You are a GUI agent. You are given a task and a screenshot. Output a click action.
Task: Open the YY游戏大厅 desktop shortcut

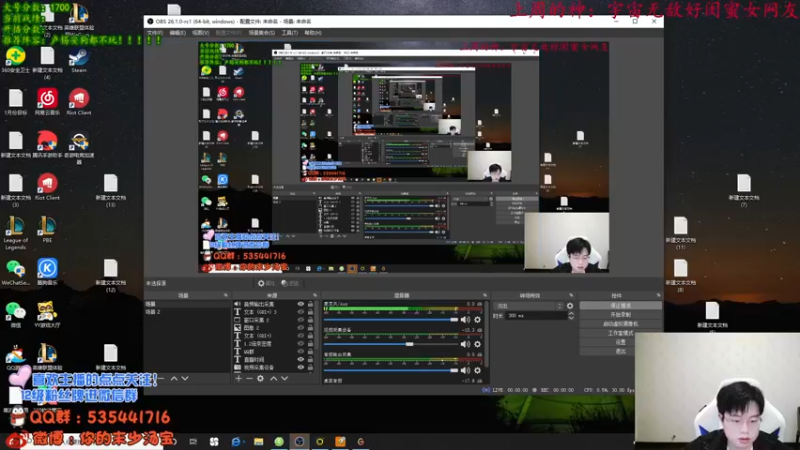tap(47, 314)
